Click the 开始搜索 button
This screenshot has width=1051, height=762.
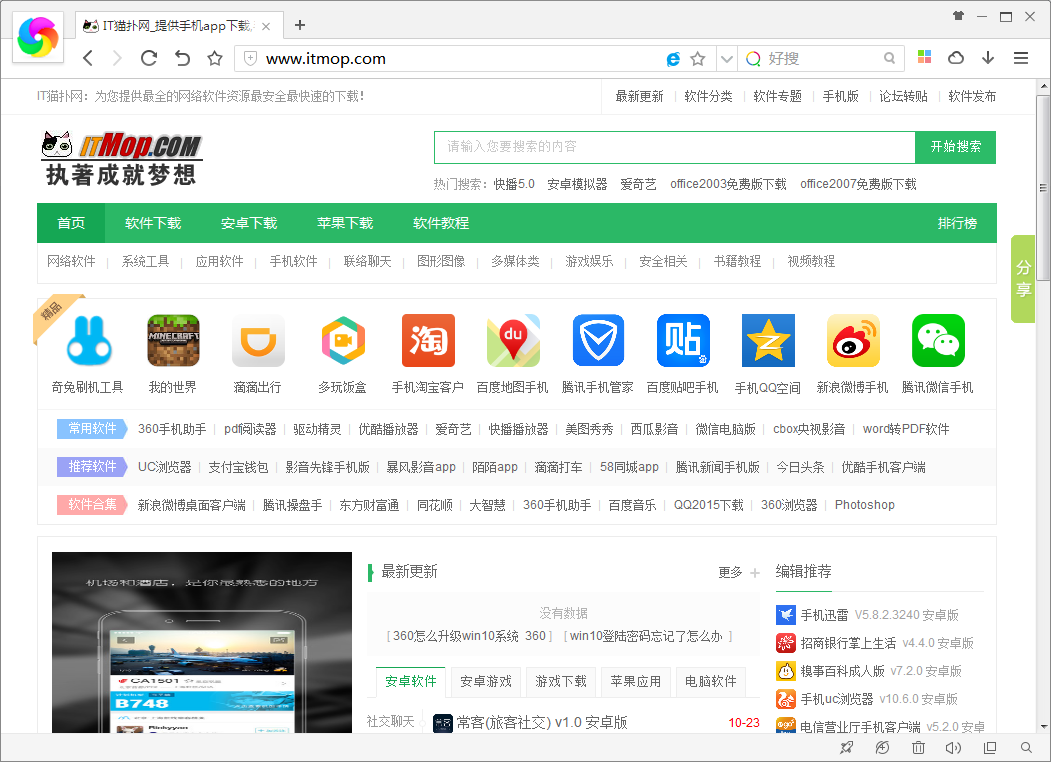click(x=955, y=147)
